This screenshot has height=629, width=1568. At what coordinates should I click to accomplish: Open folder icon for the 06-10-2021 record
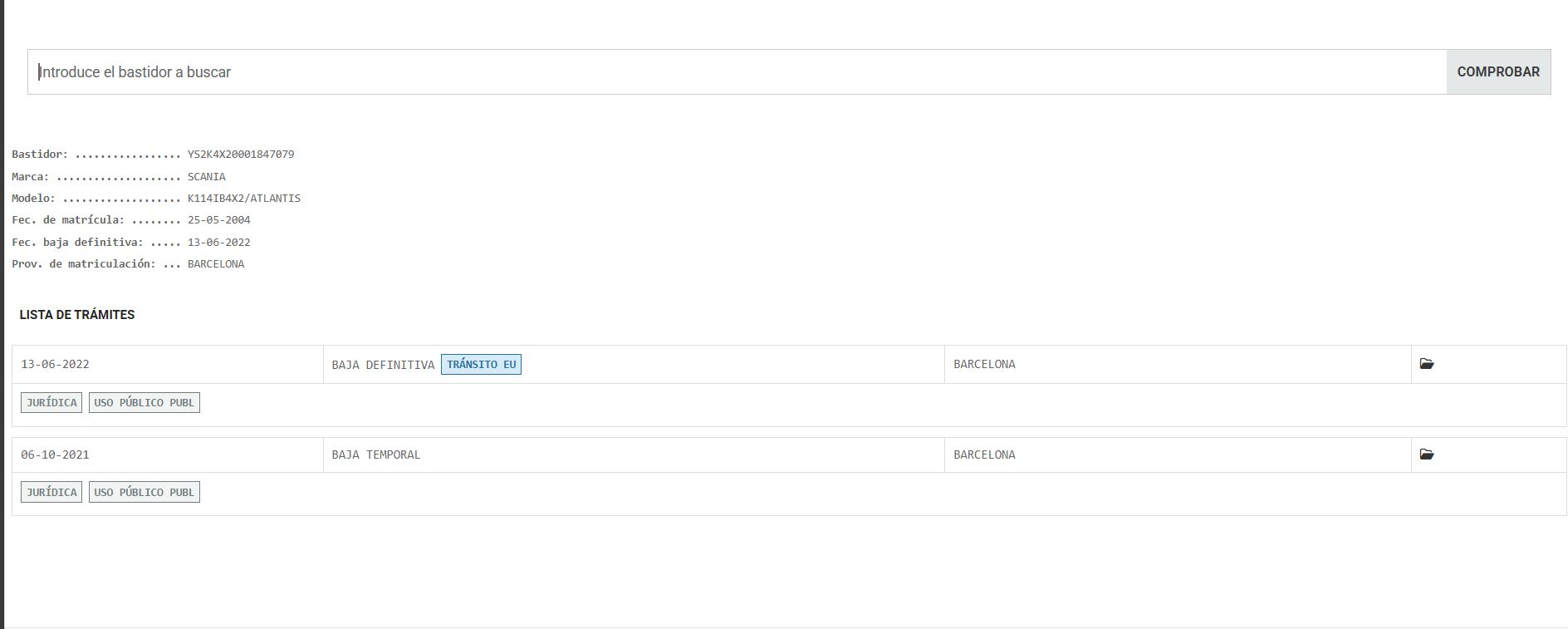1427,455
